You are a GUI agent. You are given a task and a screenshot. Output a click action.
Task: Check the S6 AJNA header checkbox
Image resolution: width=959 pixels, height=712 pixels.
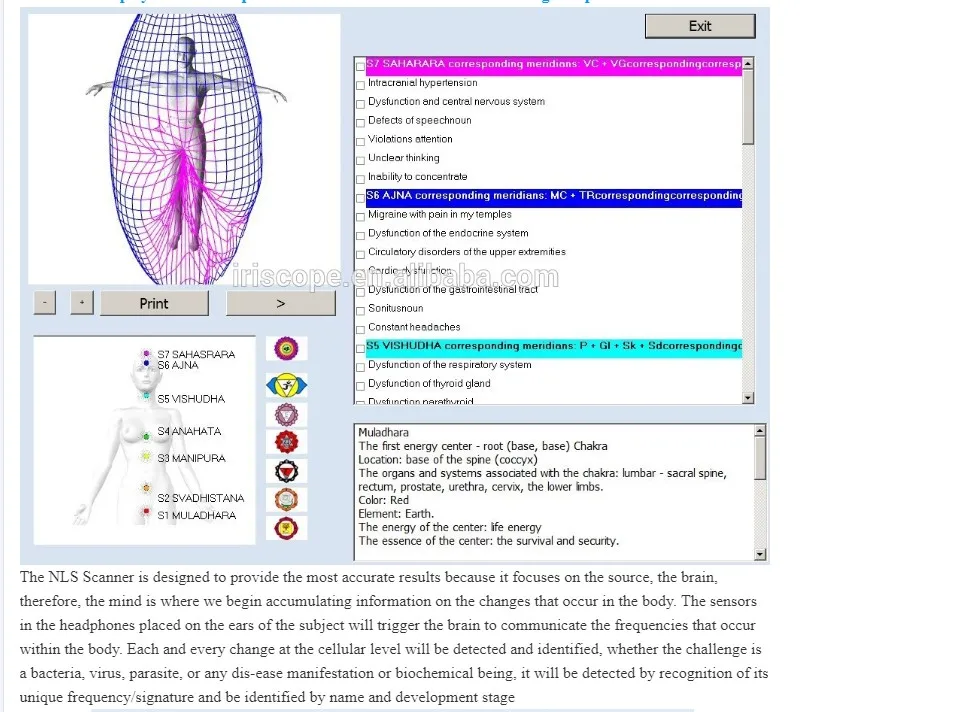click(x=361, y=198)
